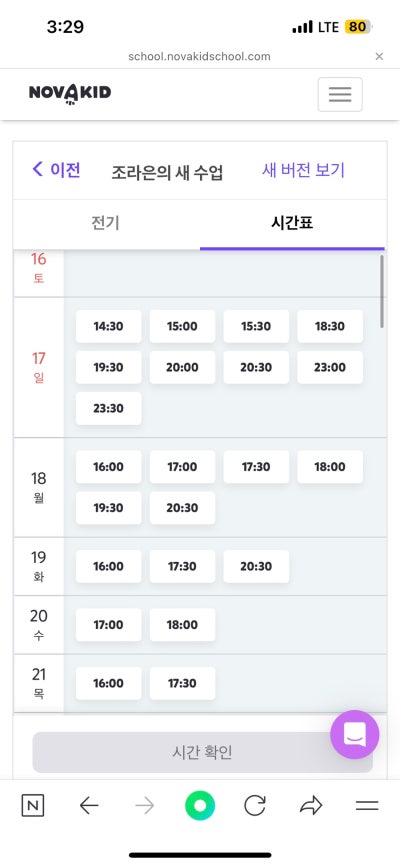Click the Novakid logo
The image size is (400, 866).
coord(70,93)
